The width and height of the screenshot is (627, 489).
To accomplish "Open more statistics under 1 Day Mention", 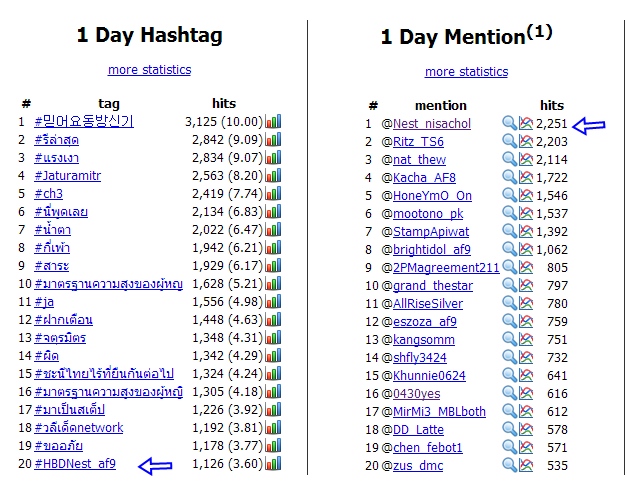I will [466, 72].
